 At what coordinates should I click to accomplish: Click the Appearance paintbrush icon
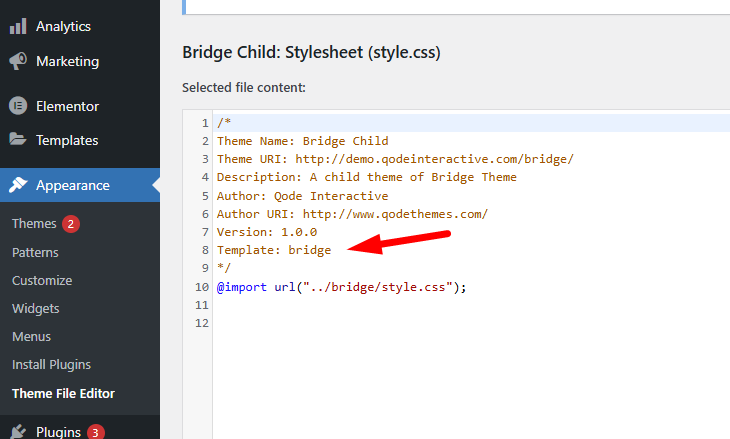pos(18,185)
